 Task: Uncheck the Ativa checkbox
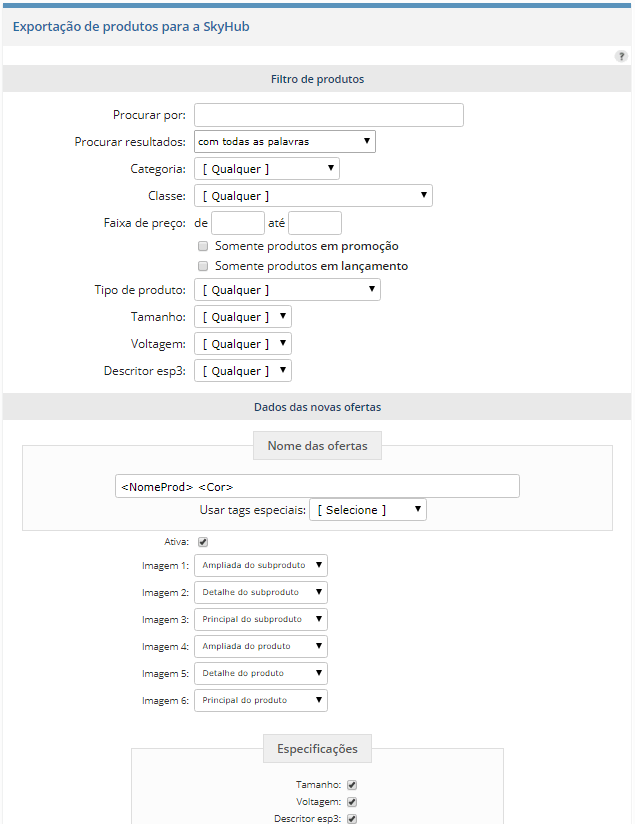click(203, 542)
